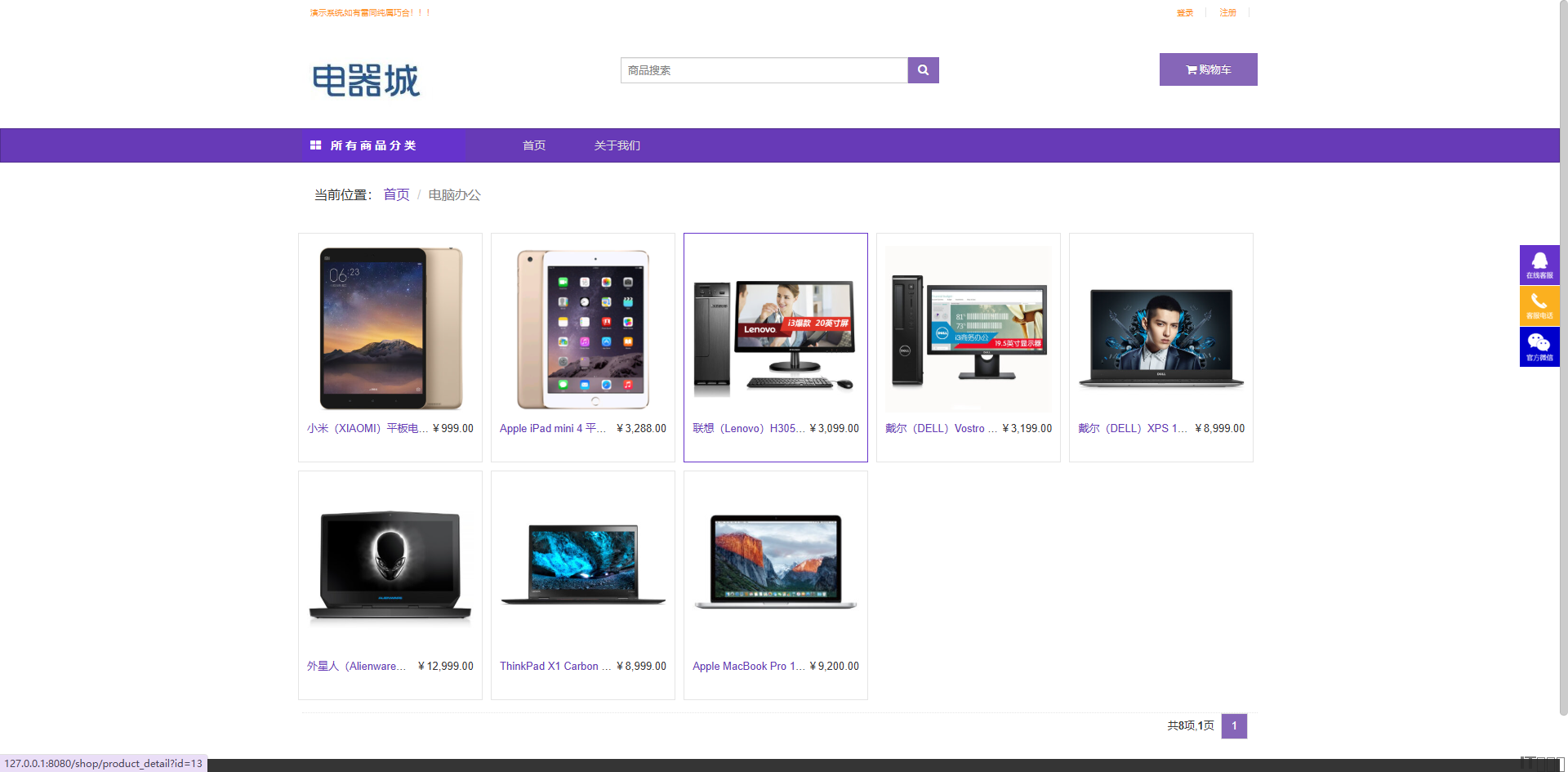This screenshot has height=772, width=1568.
Task: Click the search magnifier button
Action: [x=923, y=70]
